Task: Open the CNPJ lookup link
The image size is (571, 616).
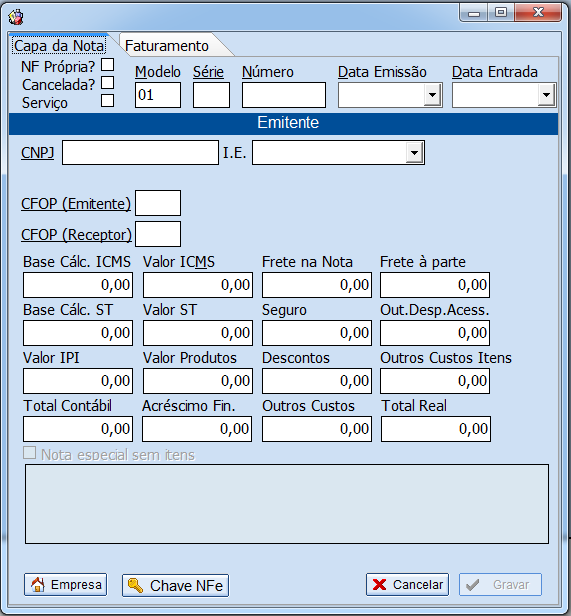Action: tap(37, 152)
